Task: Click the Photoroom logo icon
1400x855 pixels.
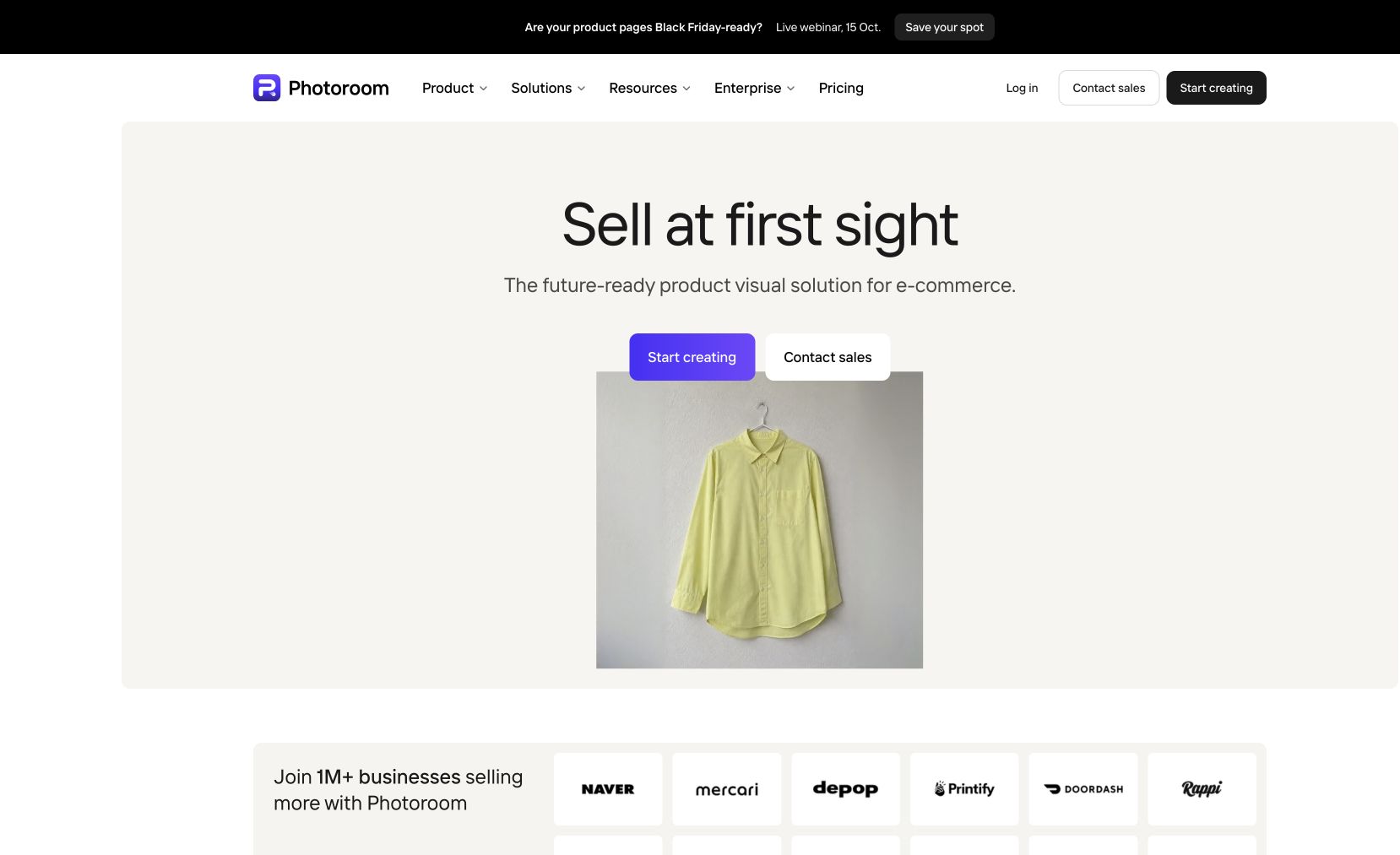Action: [x=267, y=88]
